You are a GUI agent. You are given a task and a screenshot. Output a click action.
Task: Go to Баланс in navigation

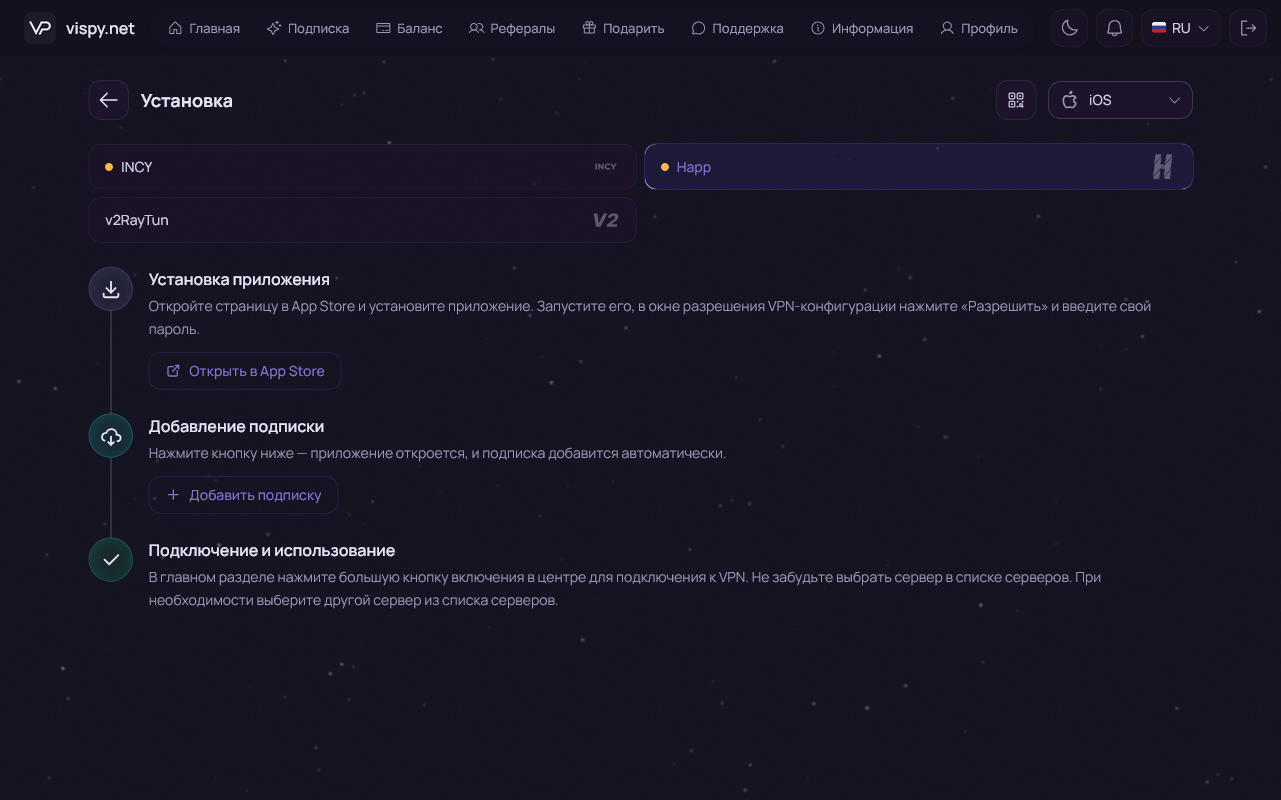pos(409,28)
